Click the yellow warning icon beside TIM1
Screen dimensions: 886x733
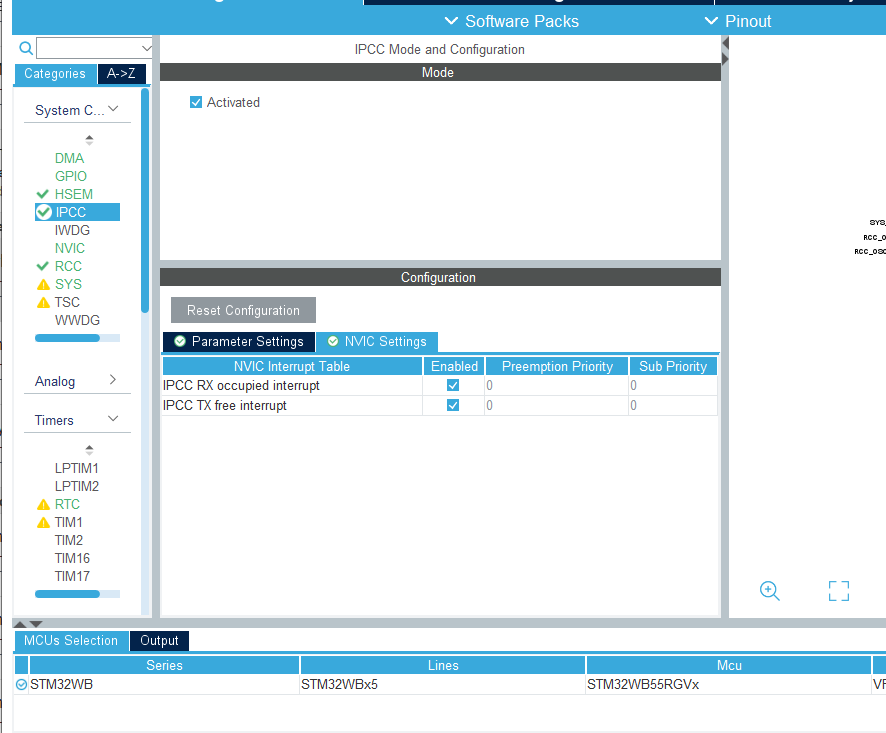43,522
